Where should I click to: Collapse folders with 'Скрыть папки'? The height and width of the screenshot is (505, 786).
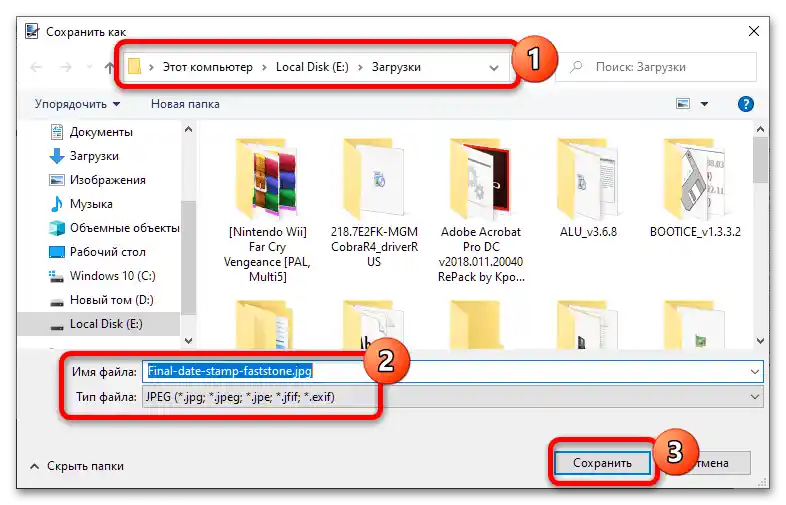(x=77, y=466)
